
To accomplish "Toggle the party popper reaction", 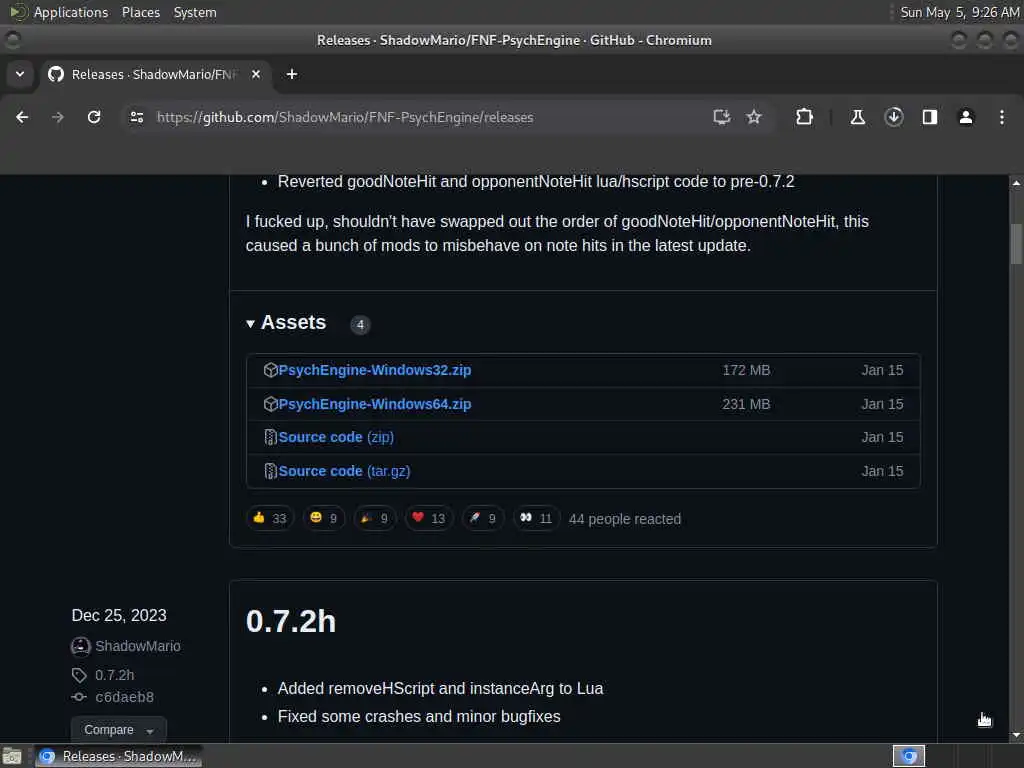I will (x=375, y=519).
